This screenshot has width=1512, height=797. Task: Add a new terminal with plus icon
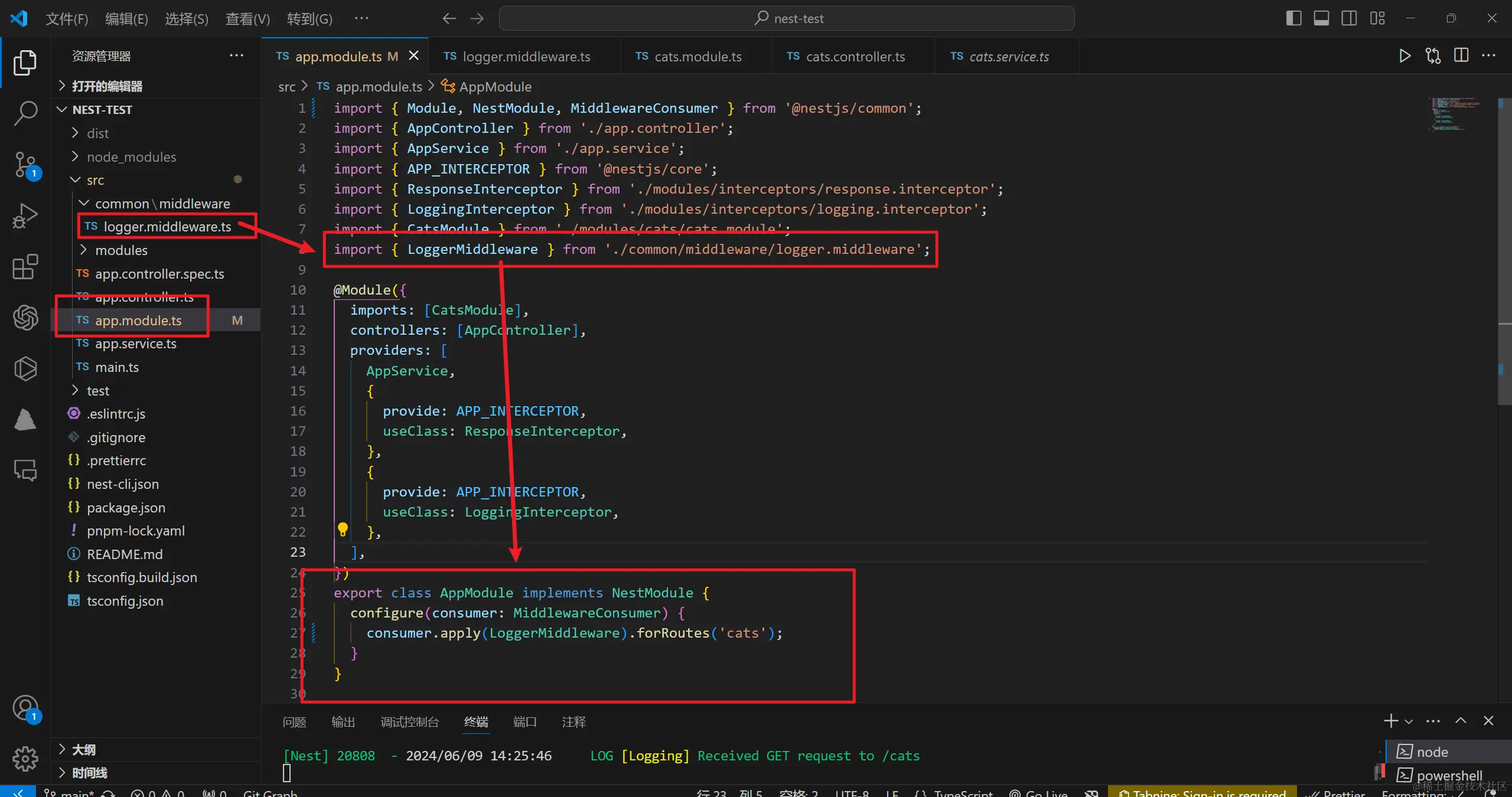click(1390, 721)
